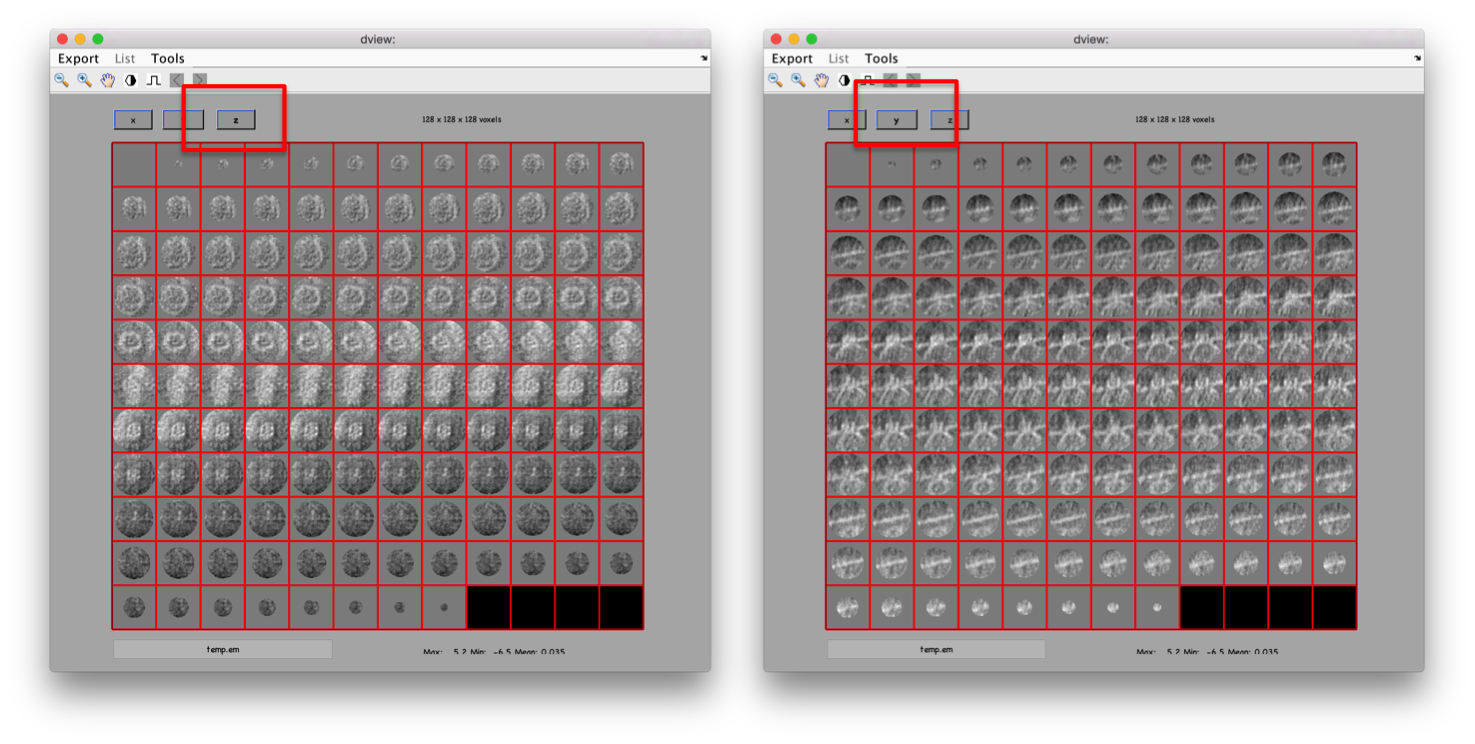Open the Export menu in left window

[x=78, y=59]
